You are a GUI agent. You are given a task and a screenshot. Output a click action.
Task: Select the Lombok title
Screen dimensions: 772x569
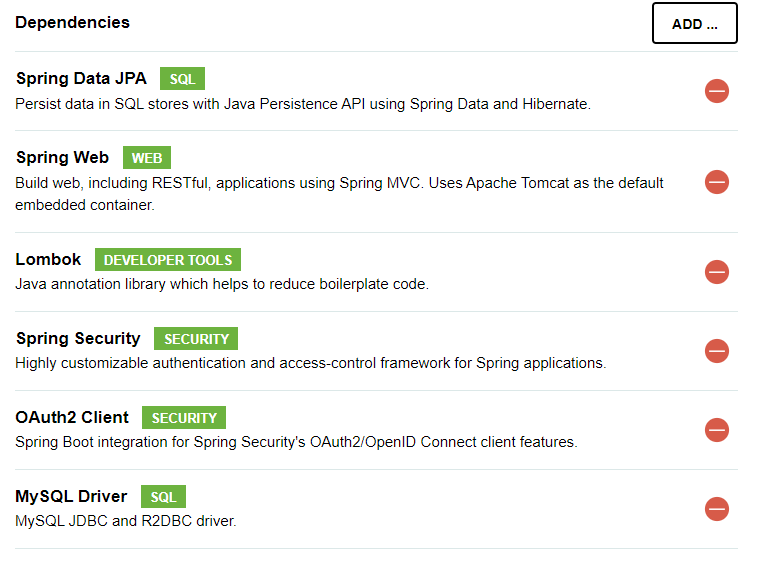pyautogui.click(x=48, y=259)
